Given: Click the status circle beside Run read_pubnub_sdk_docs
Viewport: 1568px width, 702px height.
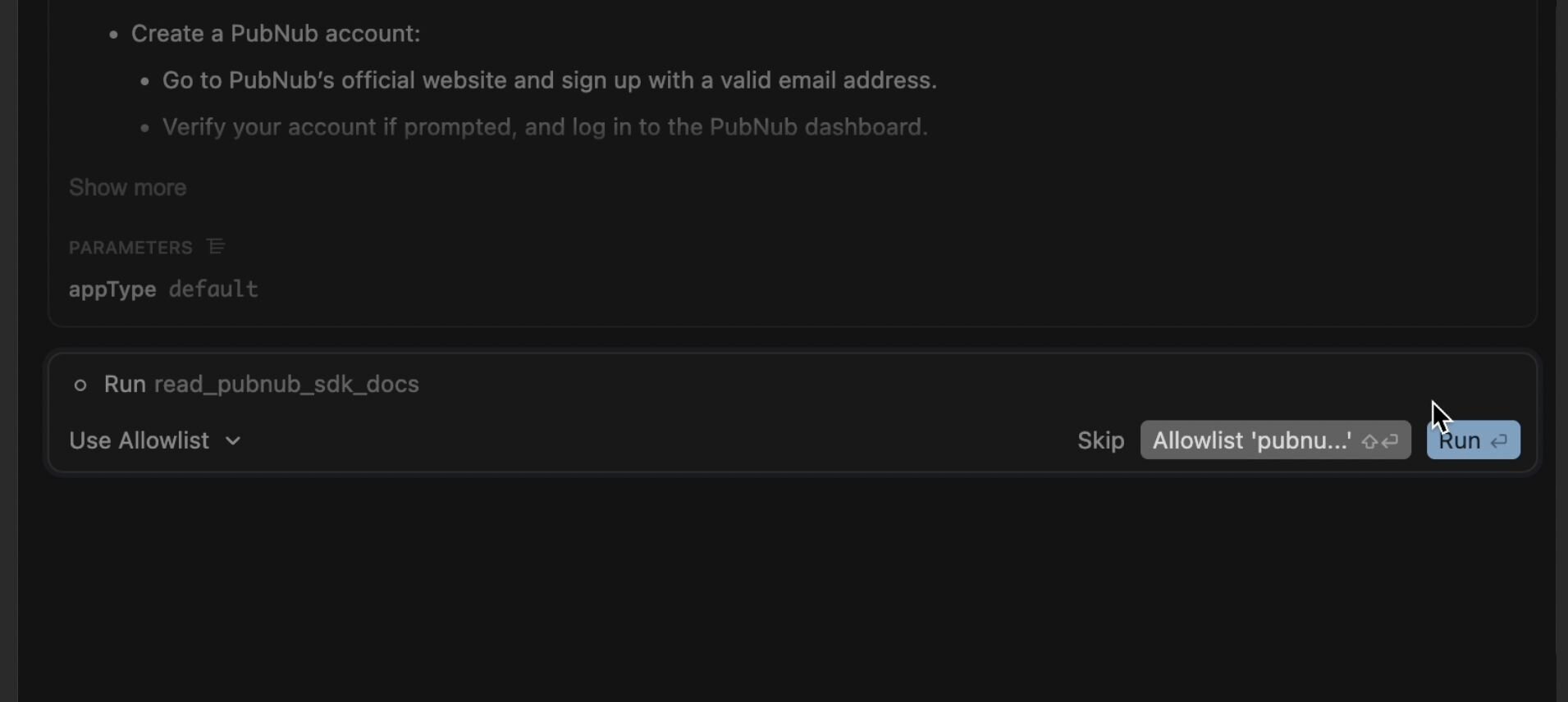Looking at the screenshot, I should pos(80,385).
